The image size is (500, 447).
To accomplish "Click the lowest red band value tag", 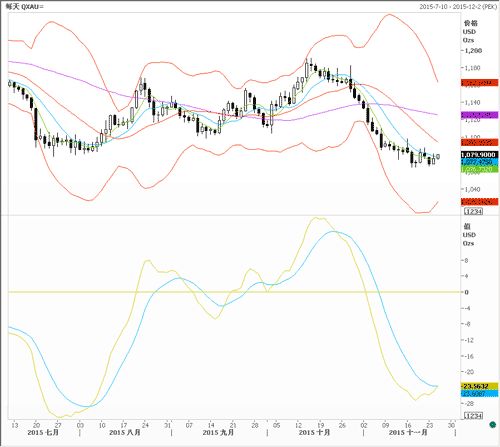I will (x=480, y=201).
